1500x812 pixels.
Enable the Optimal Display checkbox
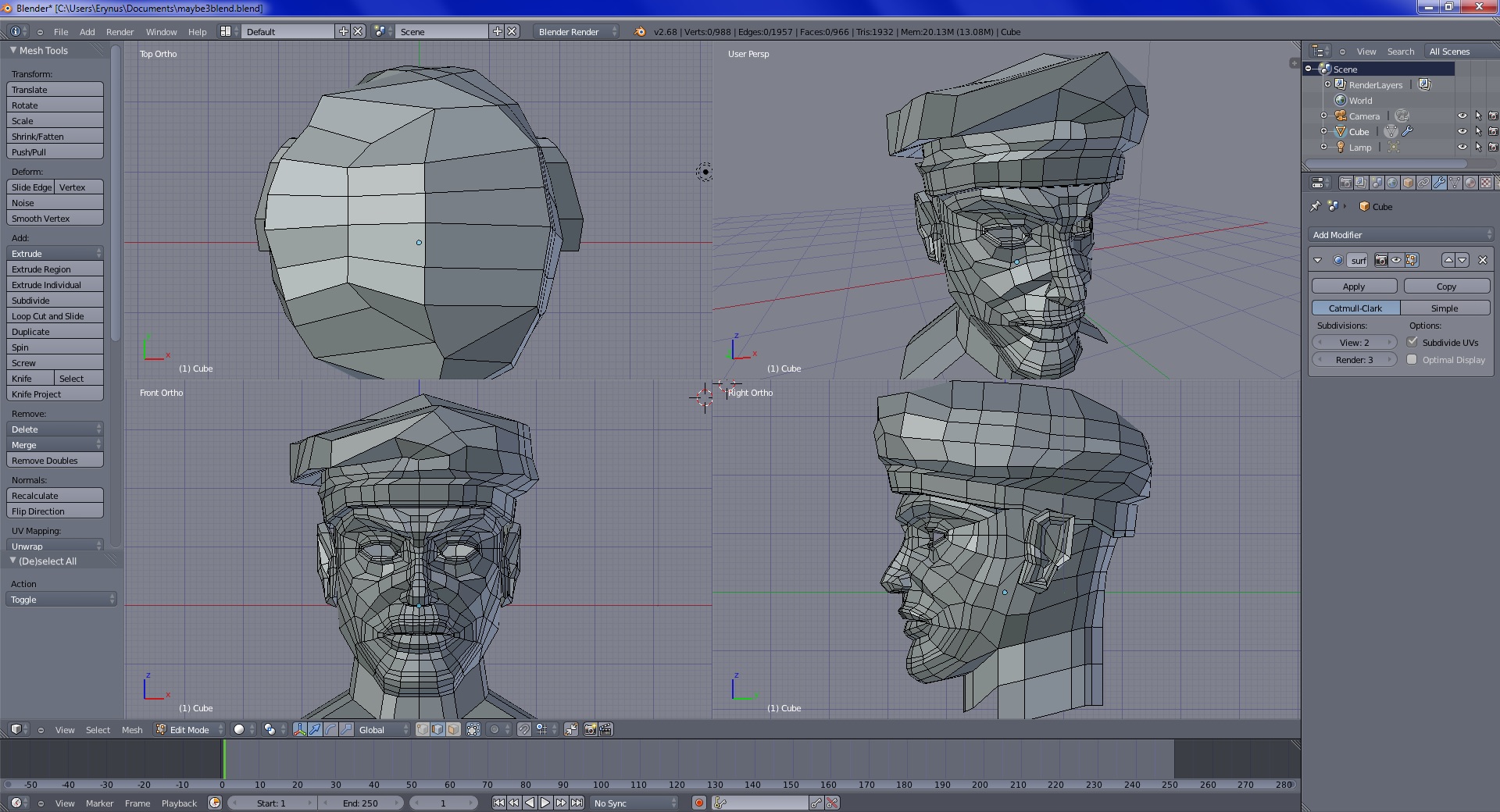[x=1412, y=359]
